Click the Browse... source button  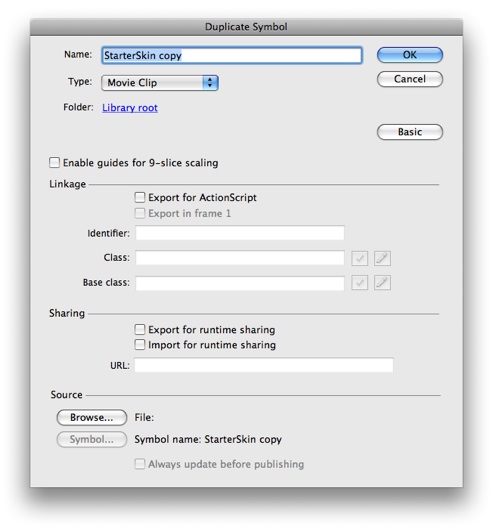(x=92, y=418)
